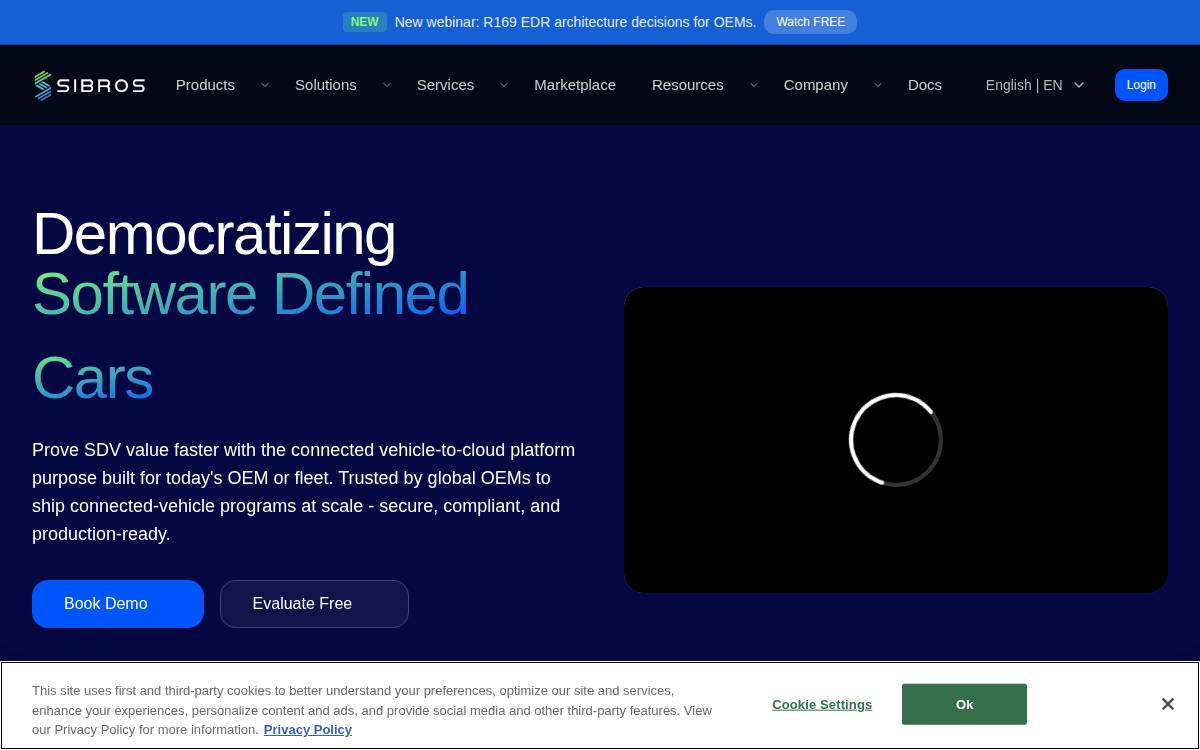Go to Marketplace
The image size is (1200, 750).
click(575, 85)
